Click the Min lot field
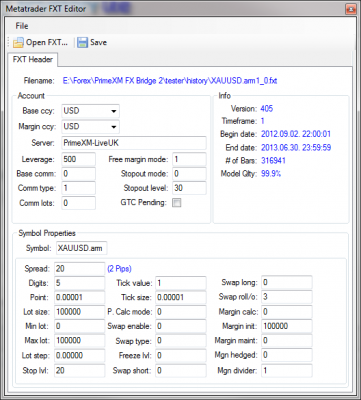The width and height of the screenshot is (361, 400). click(80, 326)
